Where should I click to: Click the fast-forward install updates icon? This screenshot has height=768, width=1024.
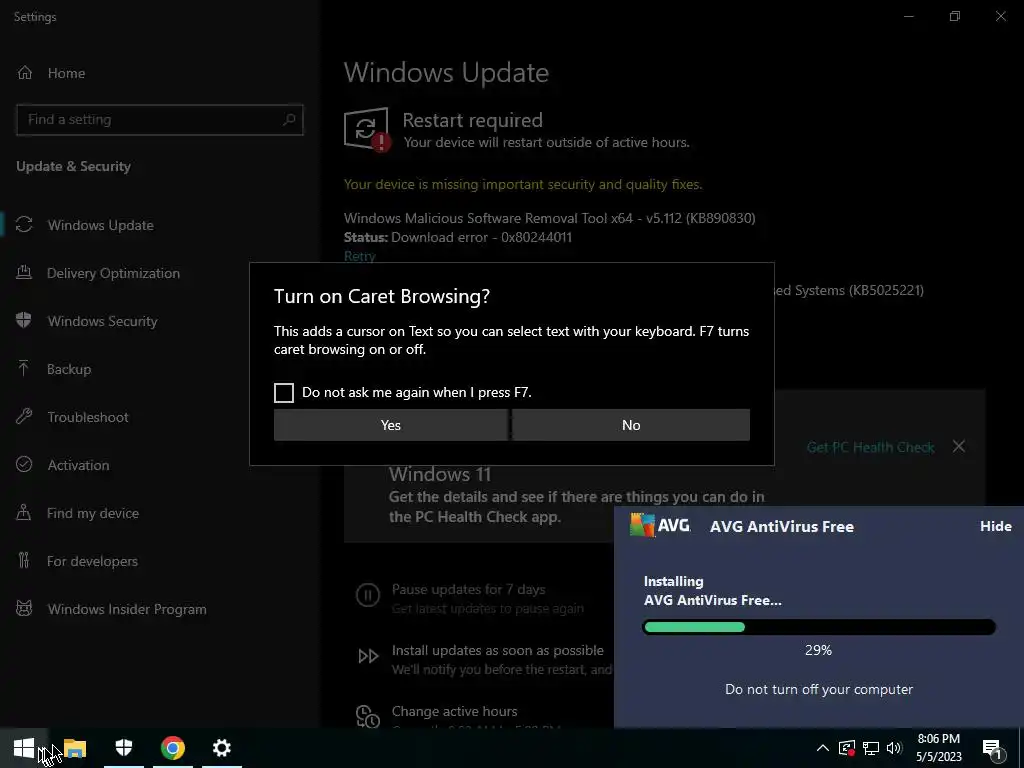point(368,656)
